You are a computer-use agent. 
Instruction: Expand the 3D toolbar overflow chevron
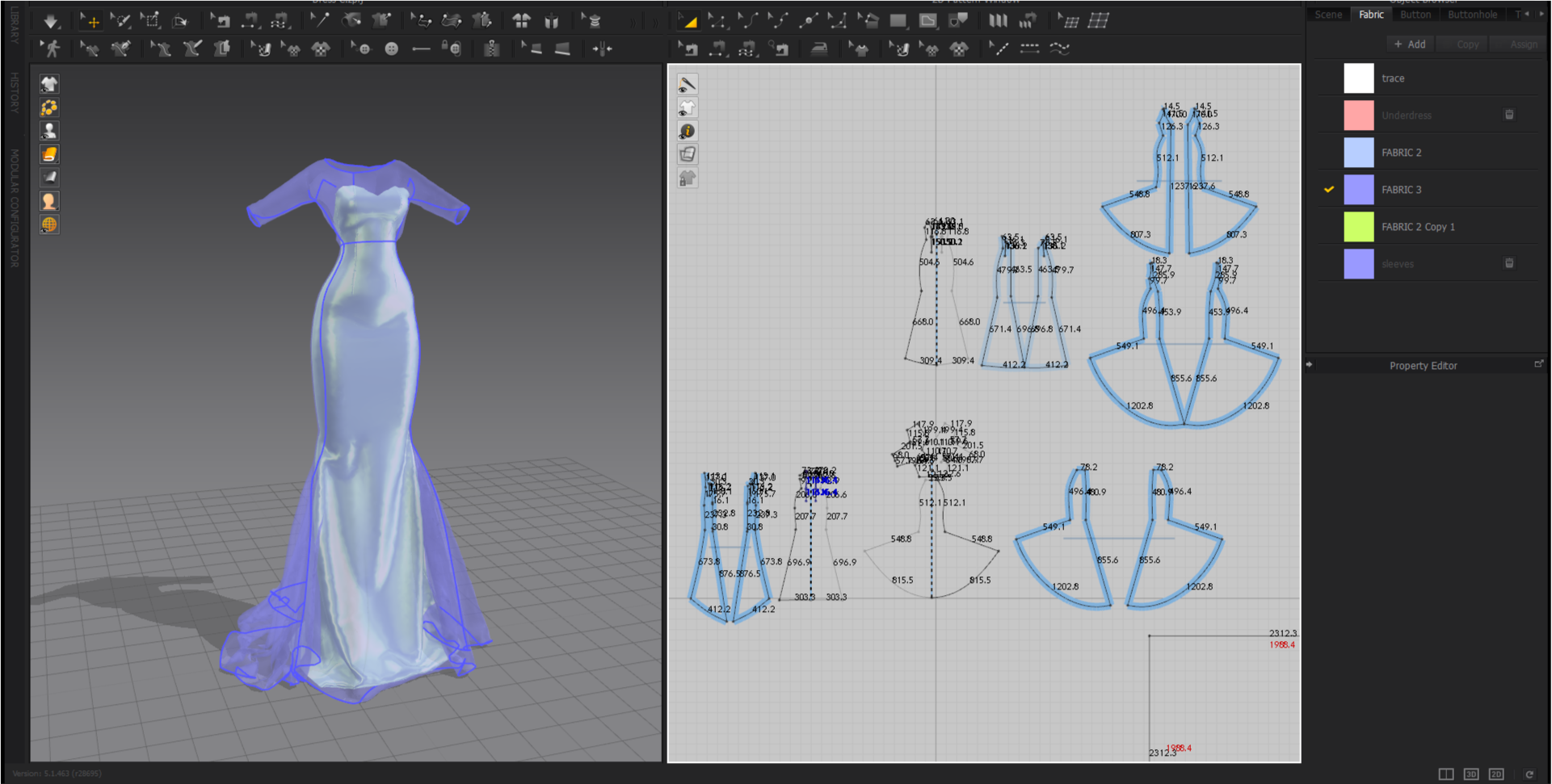633,22
